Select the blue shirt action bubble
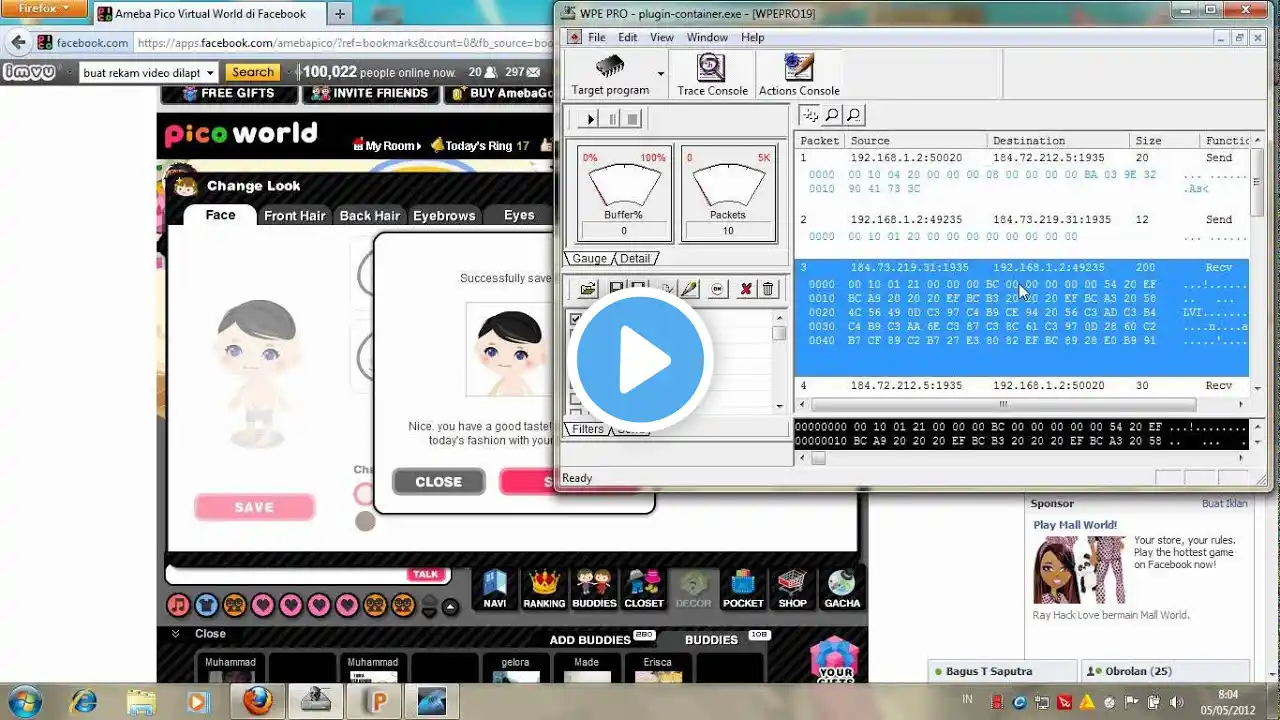1280x720 pixels. click(x=206, y=605)
